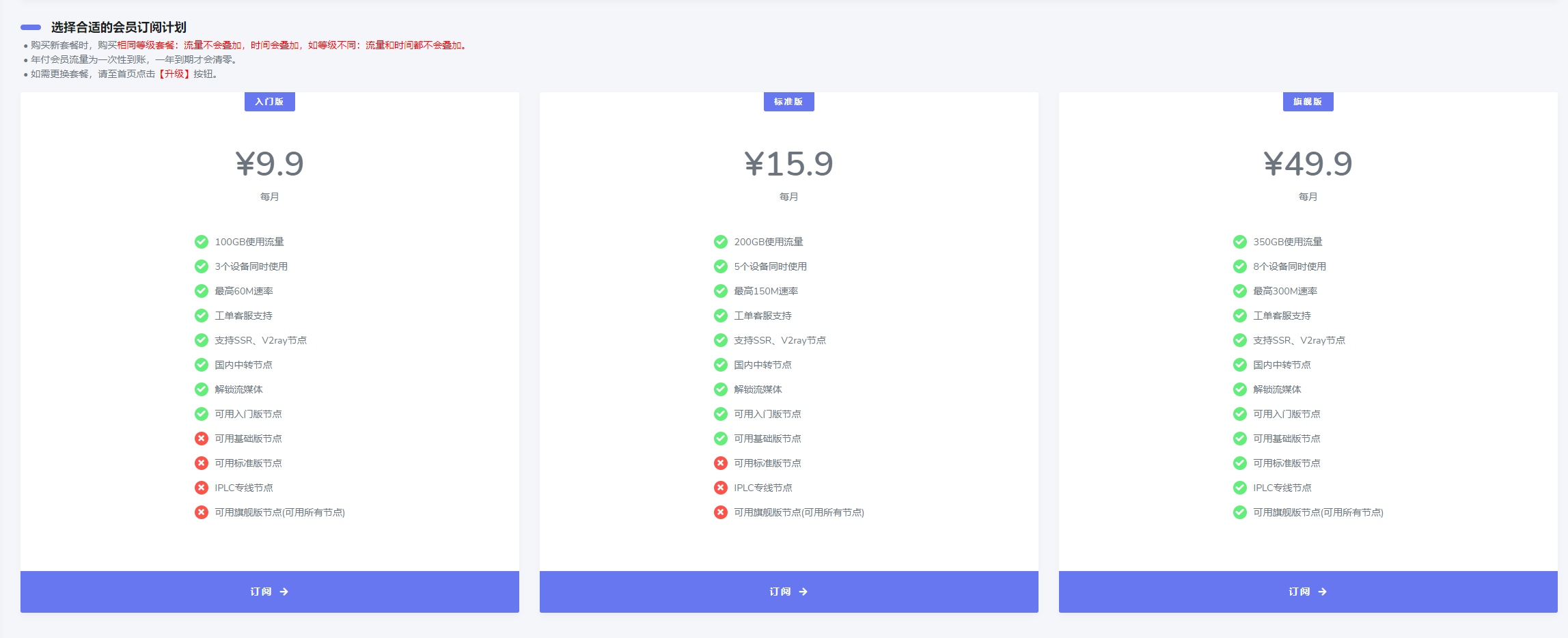Click the ¥49.9 price text

click(1308, 164)
